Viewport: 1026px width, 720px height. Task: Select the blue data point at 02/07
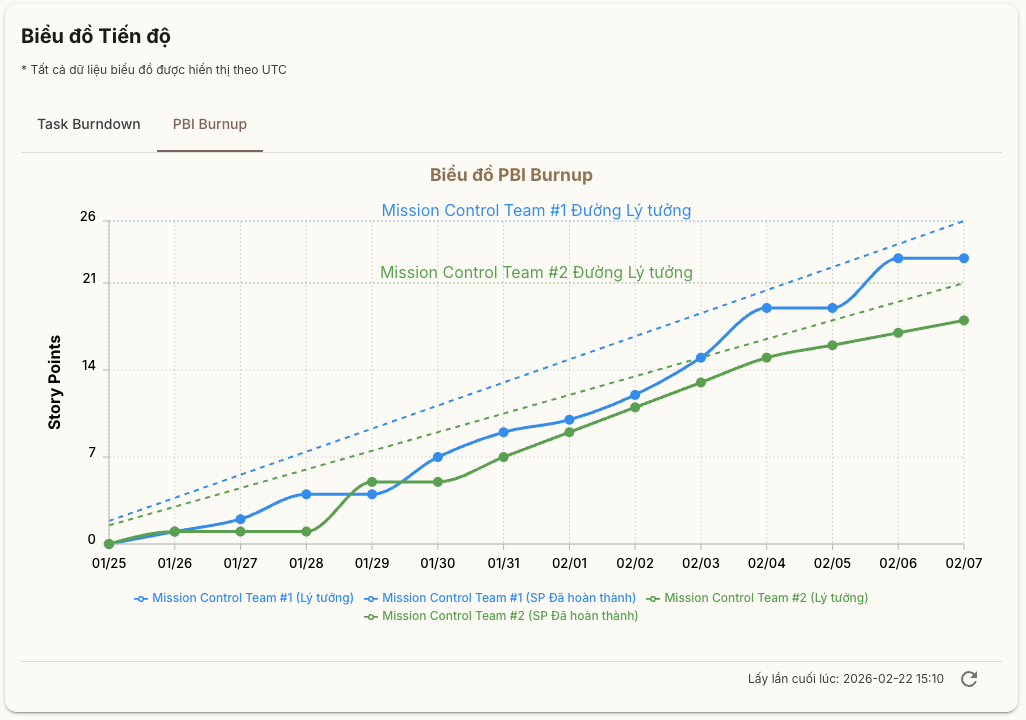coord(964,258)
